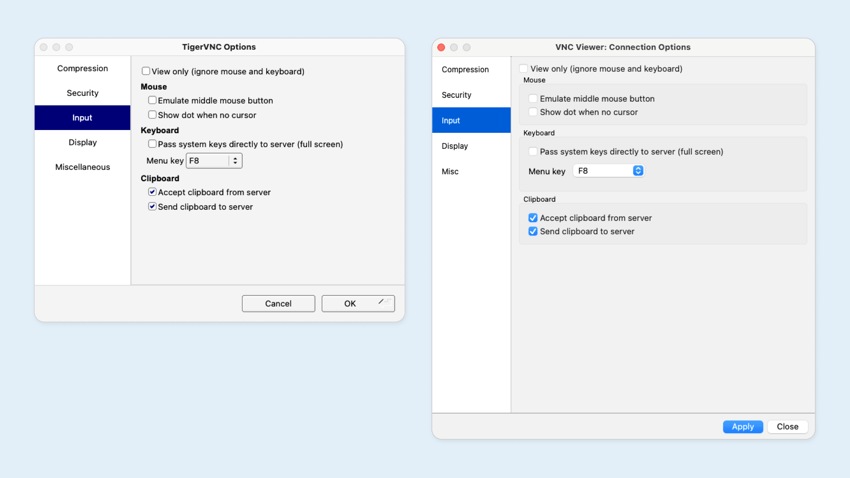The height and width of the screenshot is (478, 850).
Task: Open Misc tab in VNC Viewer window
Action: (471, 171)
